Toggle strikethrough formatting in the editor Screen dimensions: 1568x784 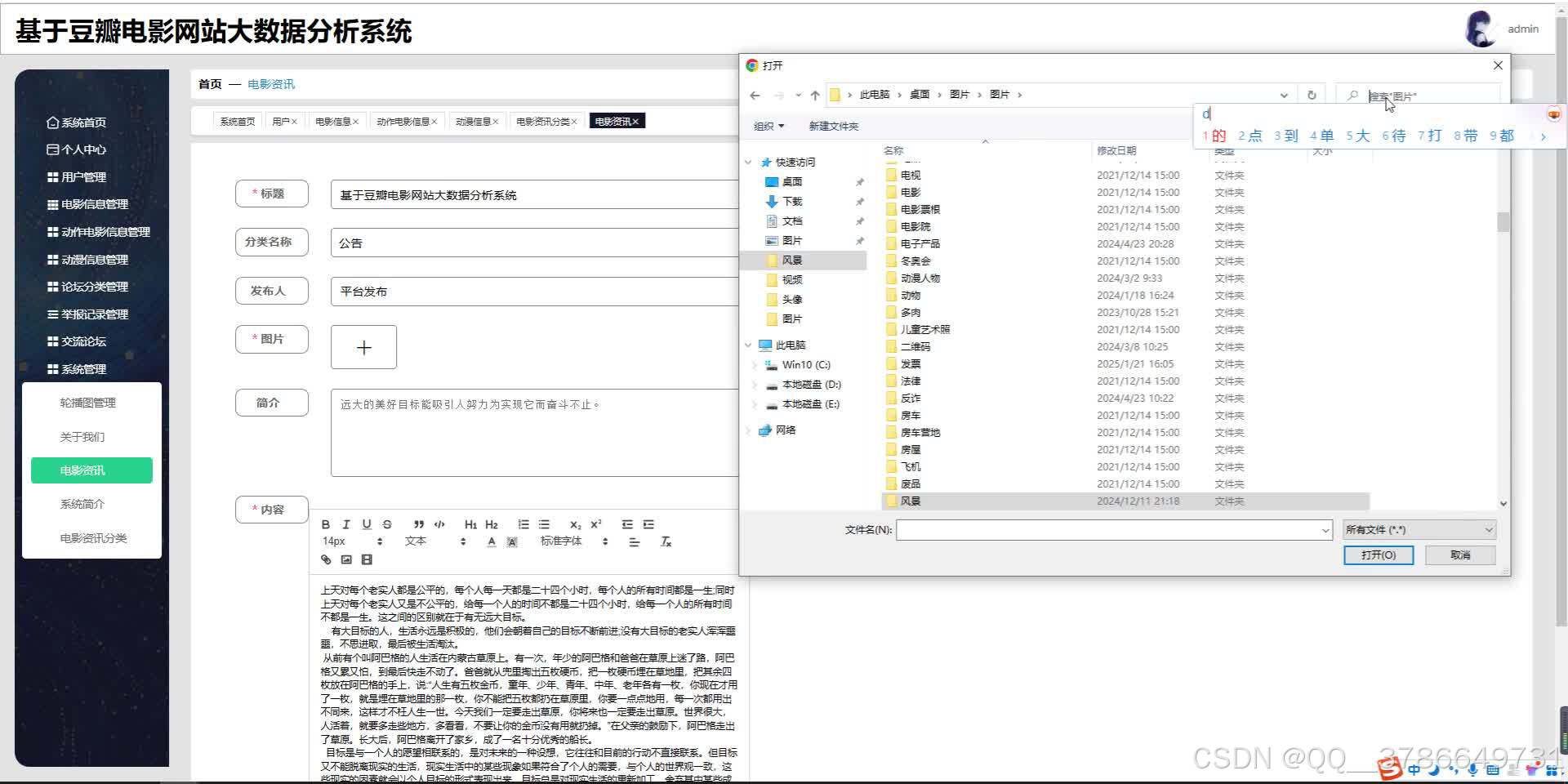[x=387, y=524]
